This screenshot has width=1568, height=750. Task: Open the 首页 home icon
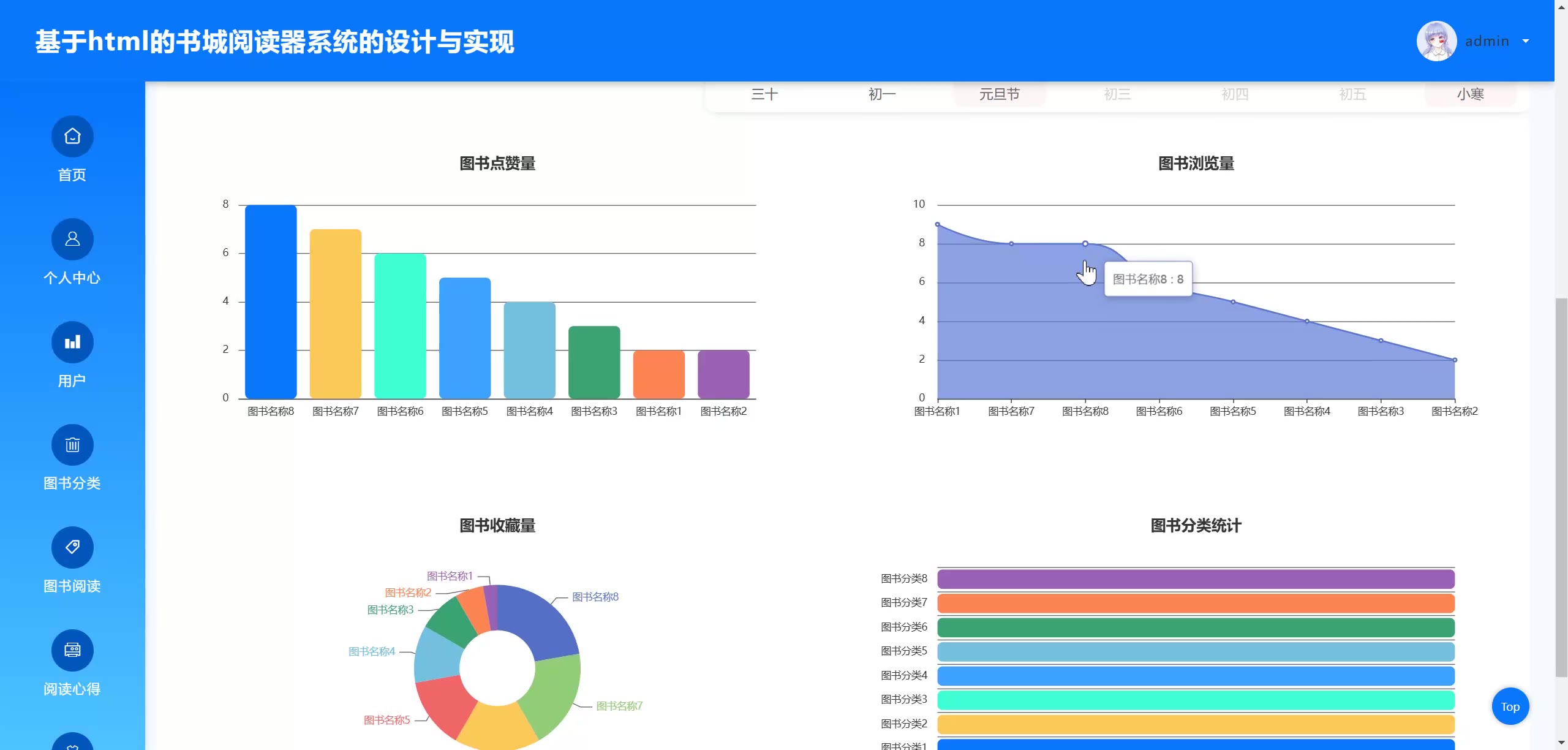point(72,136)
